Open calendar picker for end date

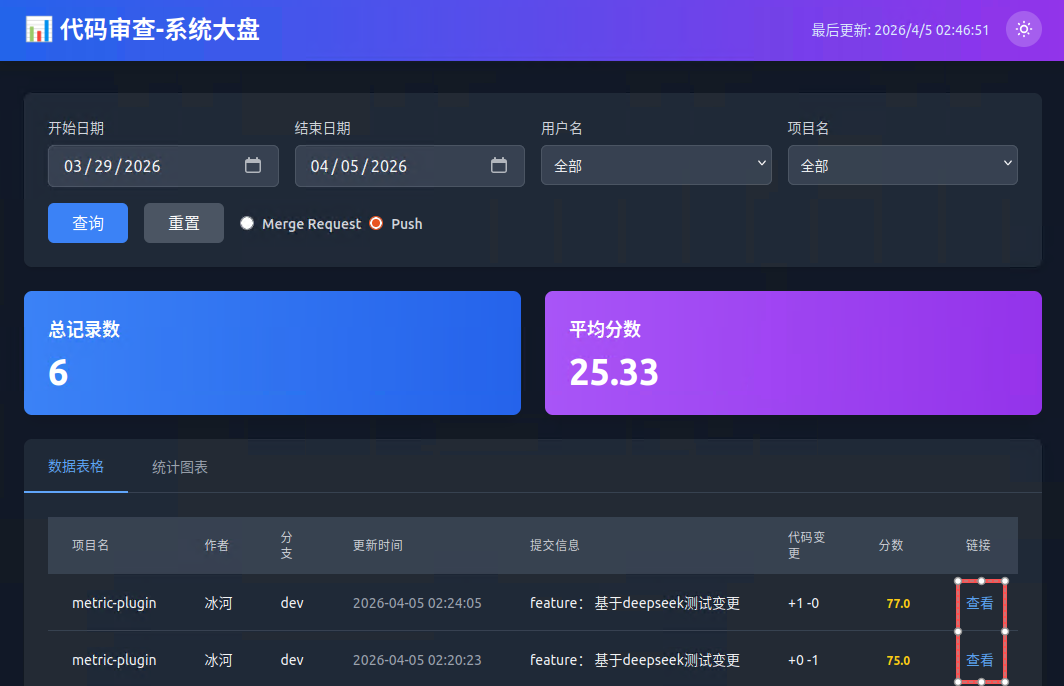[x=499, y=166]
